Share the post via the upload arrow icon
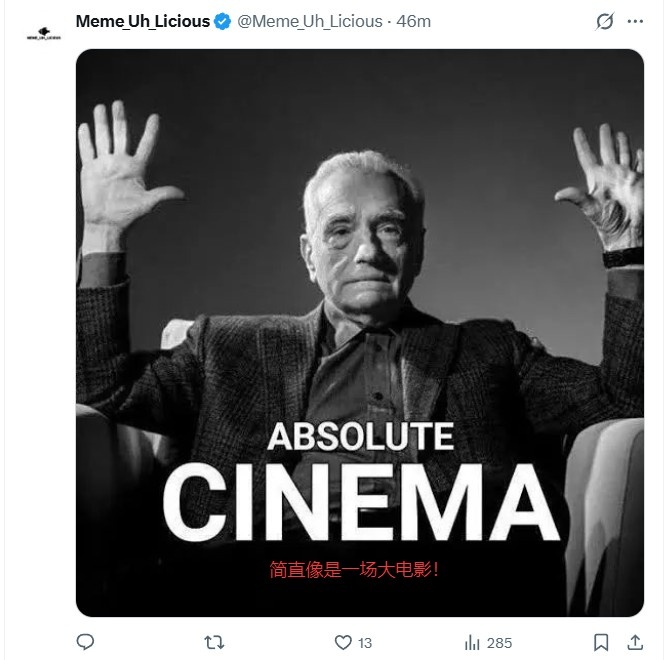 point(634,641)
